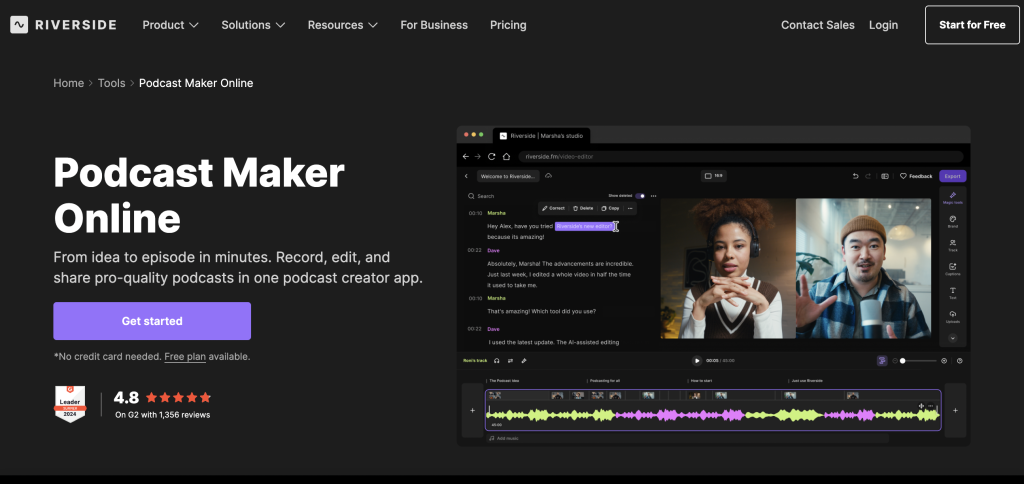Click the redo arrow in the editor
The height and width of the screenshot is (484, 1024).
point(868,176)
